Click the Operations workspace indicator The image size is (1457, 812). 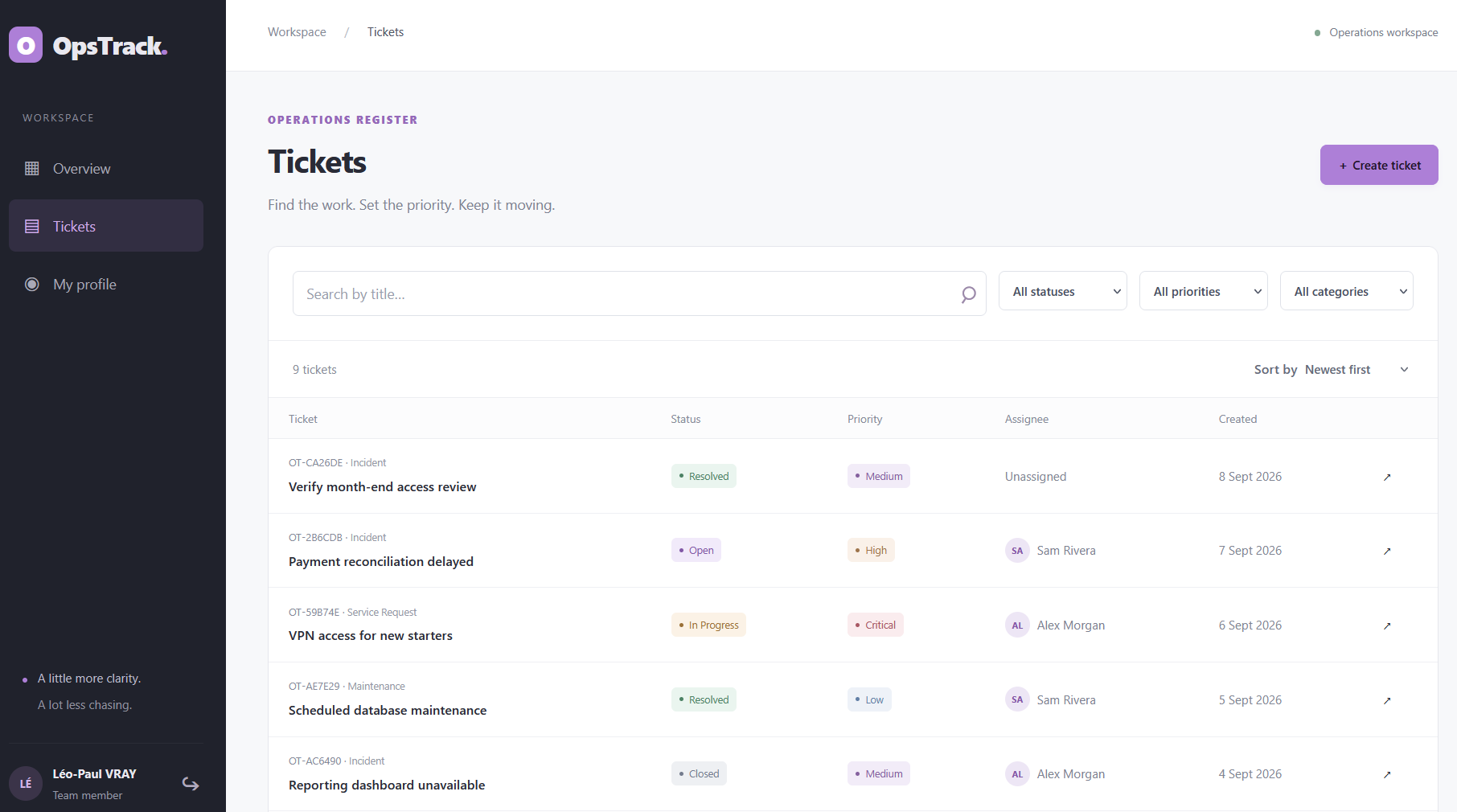1376,32
